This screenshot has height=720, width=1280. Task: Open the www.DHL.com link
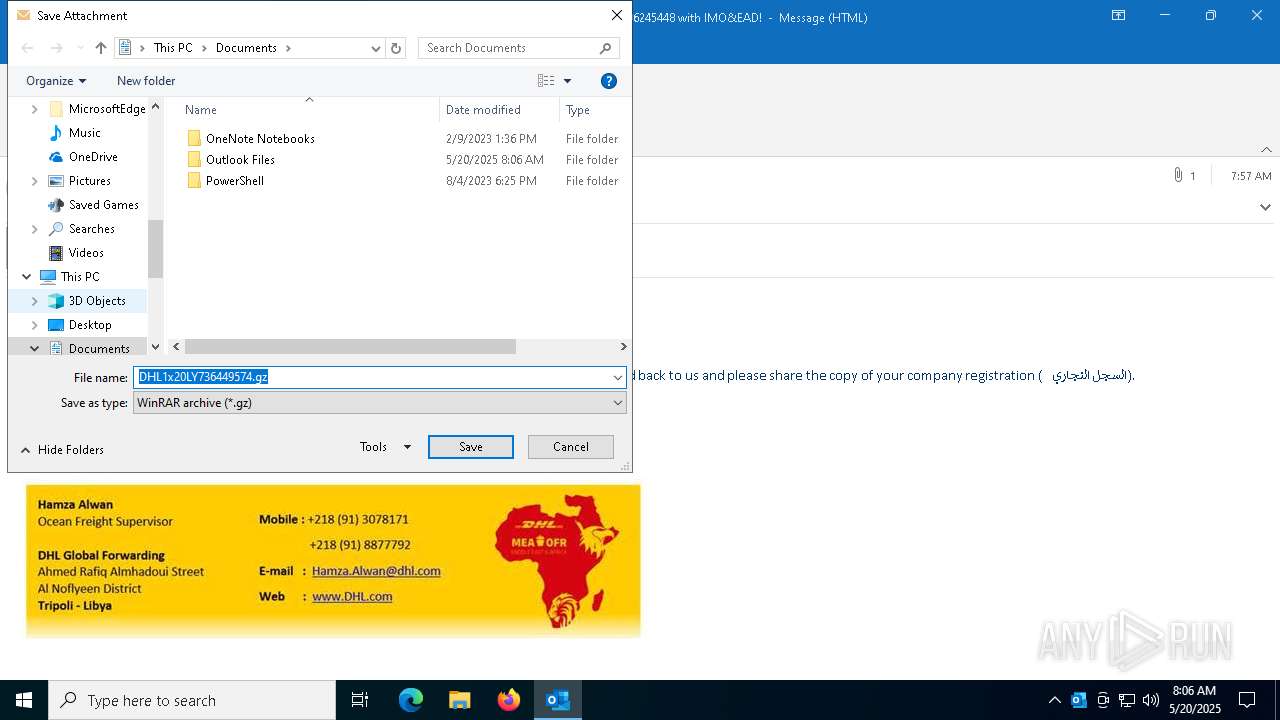[352, 596]
